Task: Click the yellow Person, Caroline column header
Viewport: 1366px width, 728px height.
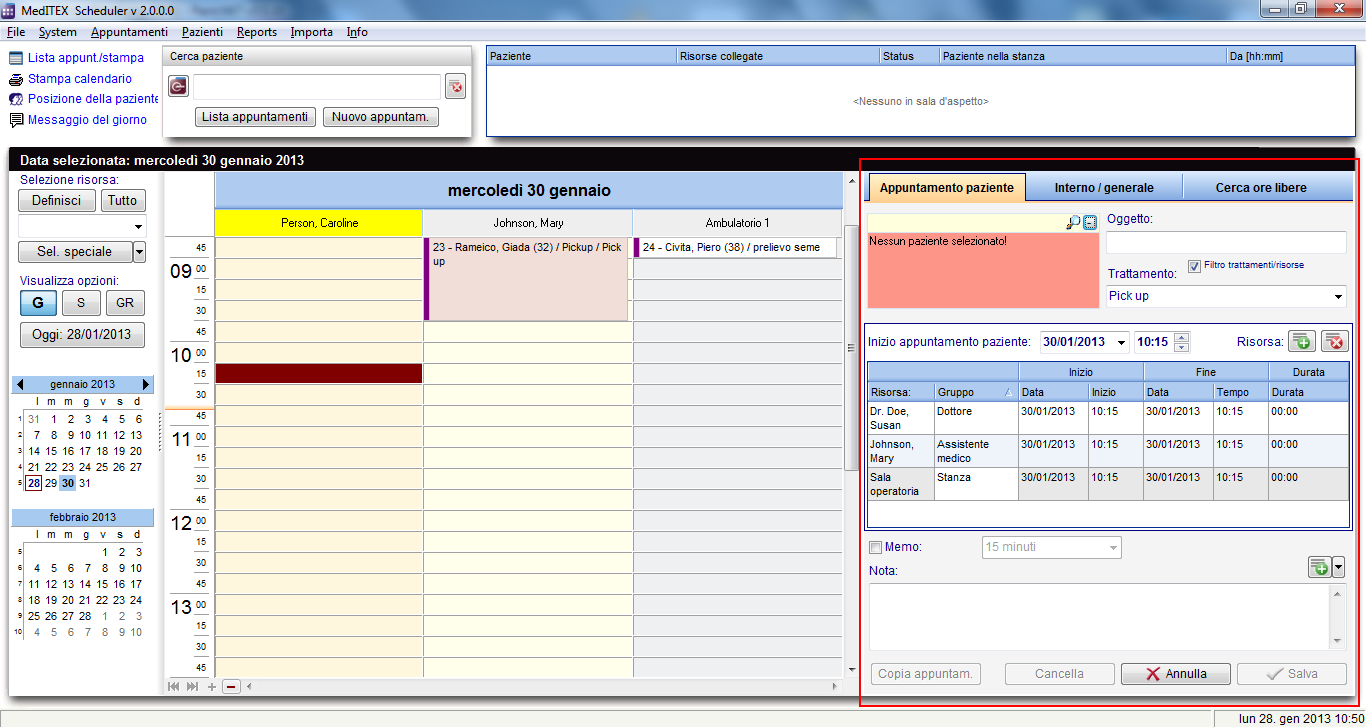Action: pyautogui.click(x=319, y=223)
